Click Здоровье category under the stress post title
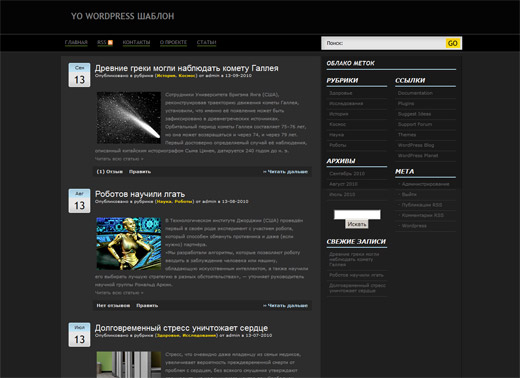Screen dimensions: 520x378 pyautogui.click(x=168, y=336)
